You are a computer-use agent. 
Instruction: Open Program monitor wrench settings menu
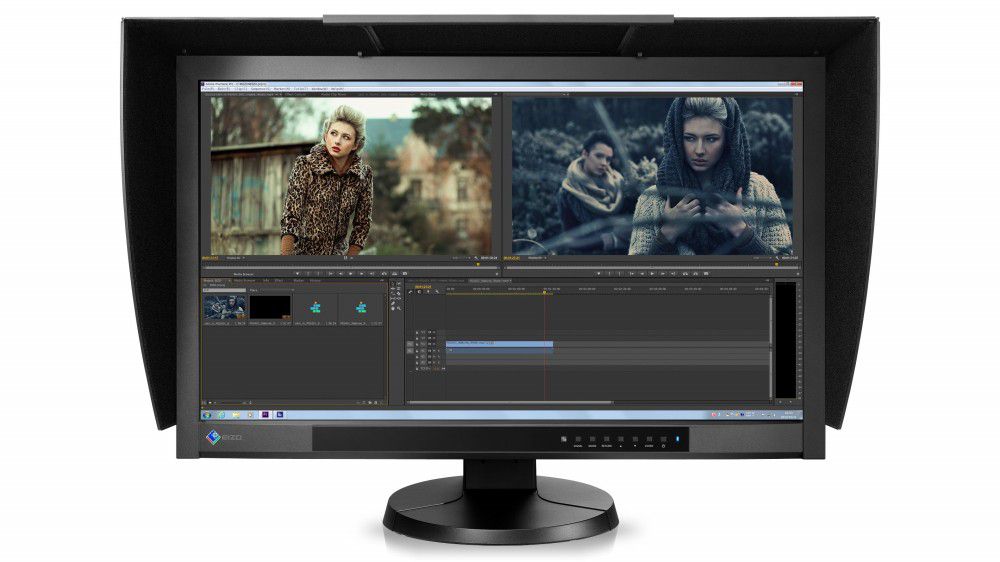pos(777,258)
